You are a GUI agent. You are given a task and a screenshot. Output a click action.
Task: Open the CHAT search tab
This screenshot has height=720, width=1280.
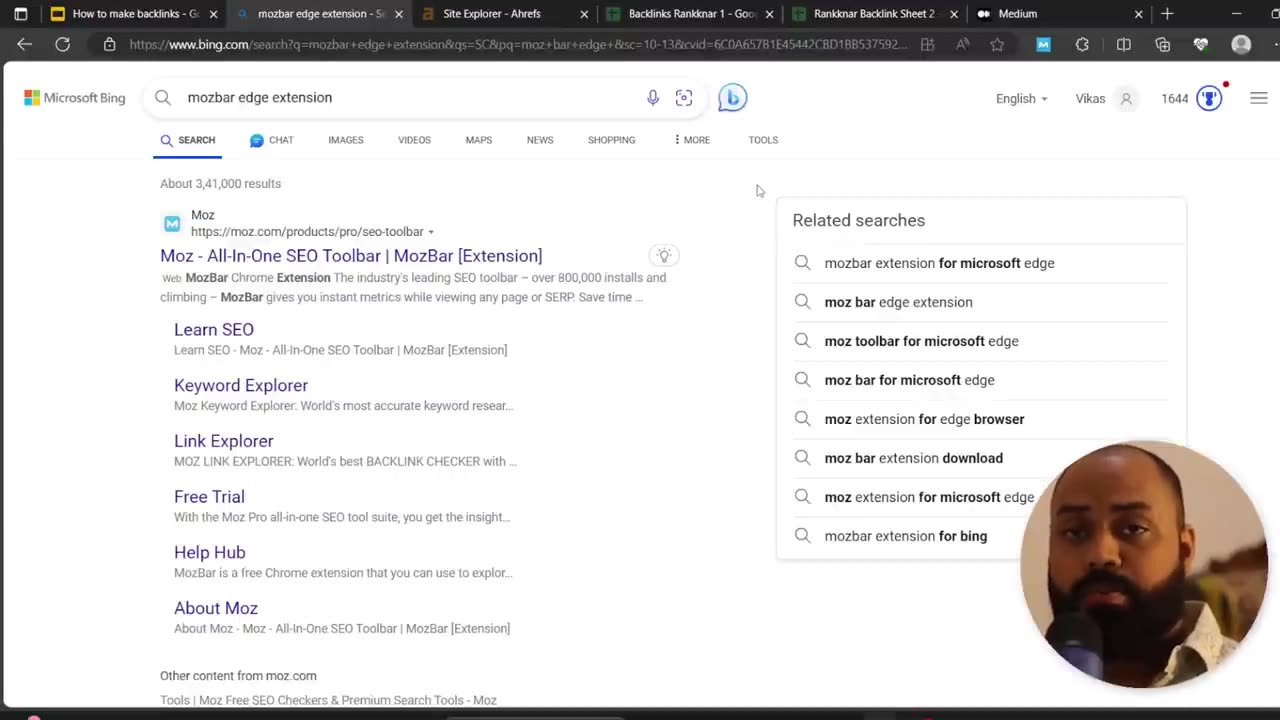point(271,140)
